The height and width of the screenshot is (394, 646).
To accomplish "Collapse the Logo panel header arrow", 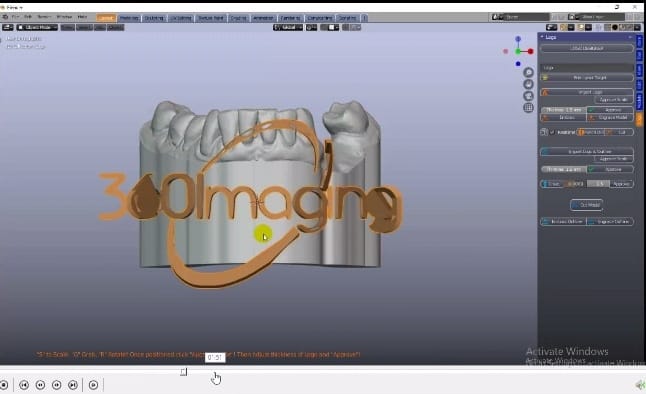I will tap(542, 37).
